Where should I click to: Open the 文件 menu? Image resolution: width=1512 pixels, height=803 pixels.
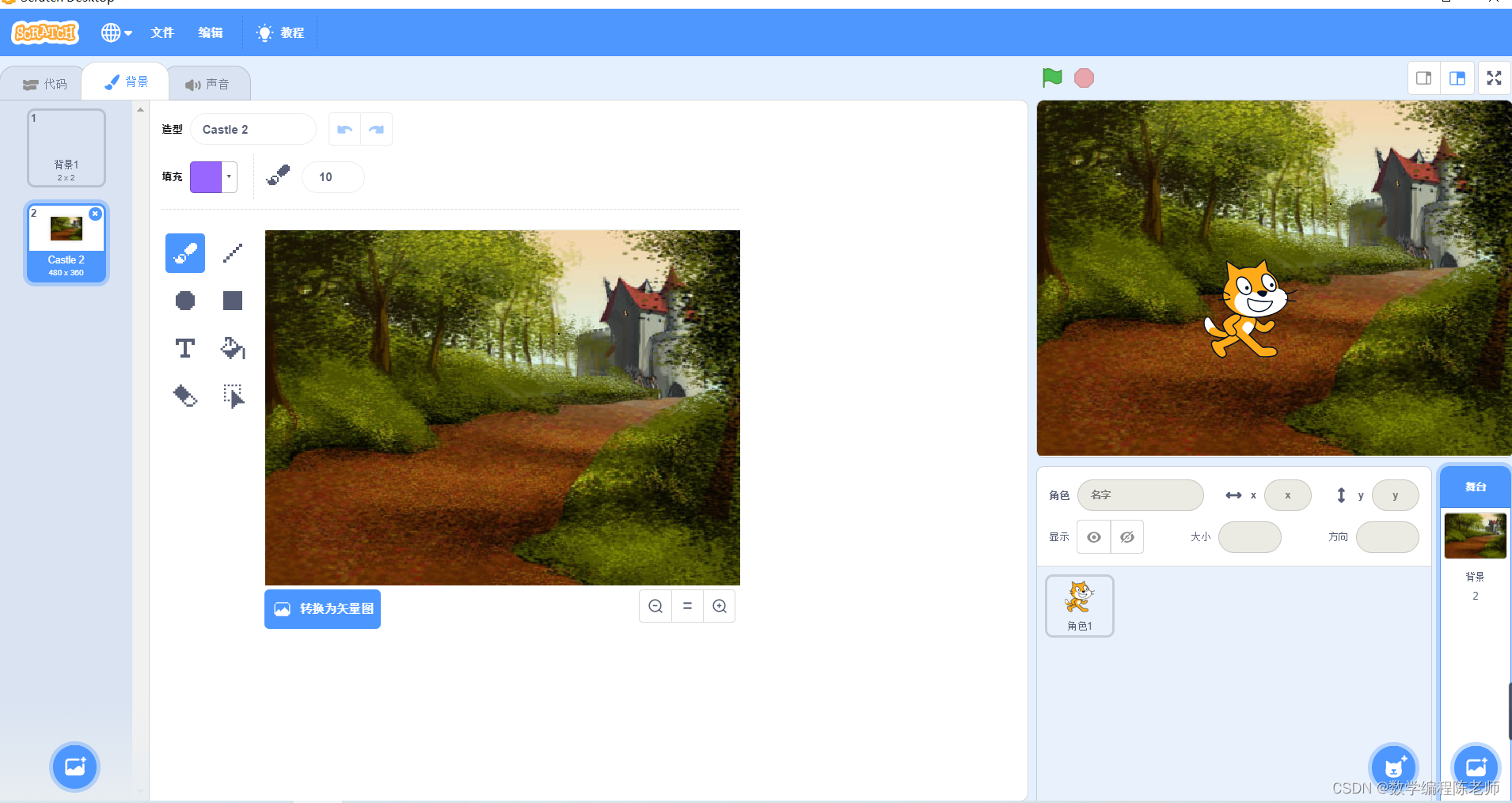162,32
